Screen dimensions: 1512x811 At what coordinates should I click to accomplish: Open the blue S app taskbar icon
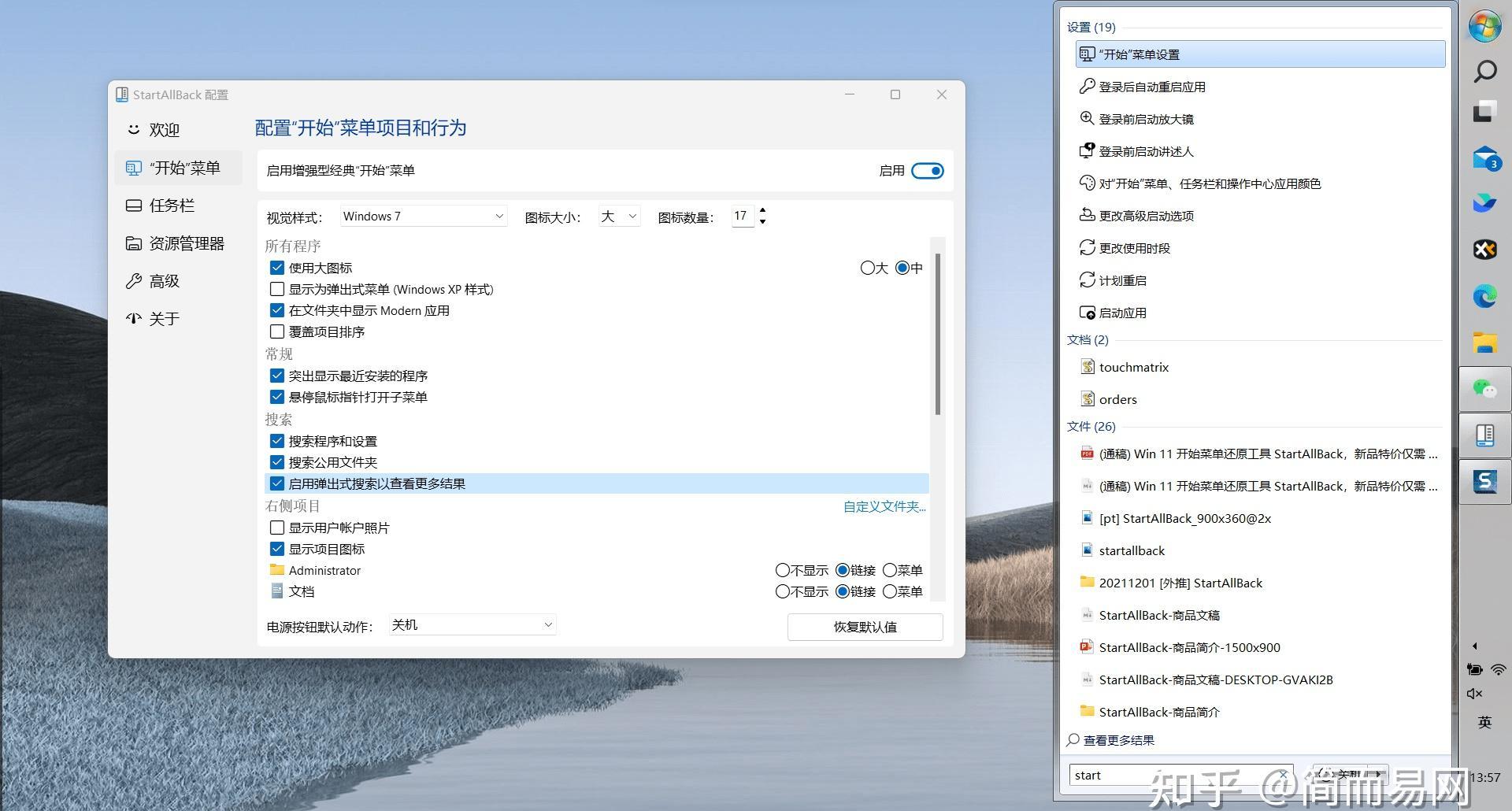[1484, 480]
